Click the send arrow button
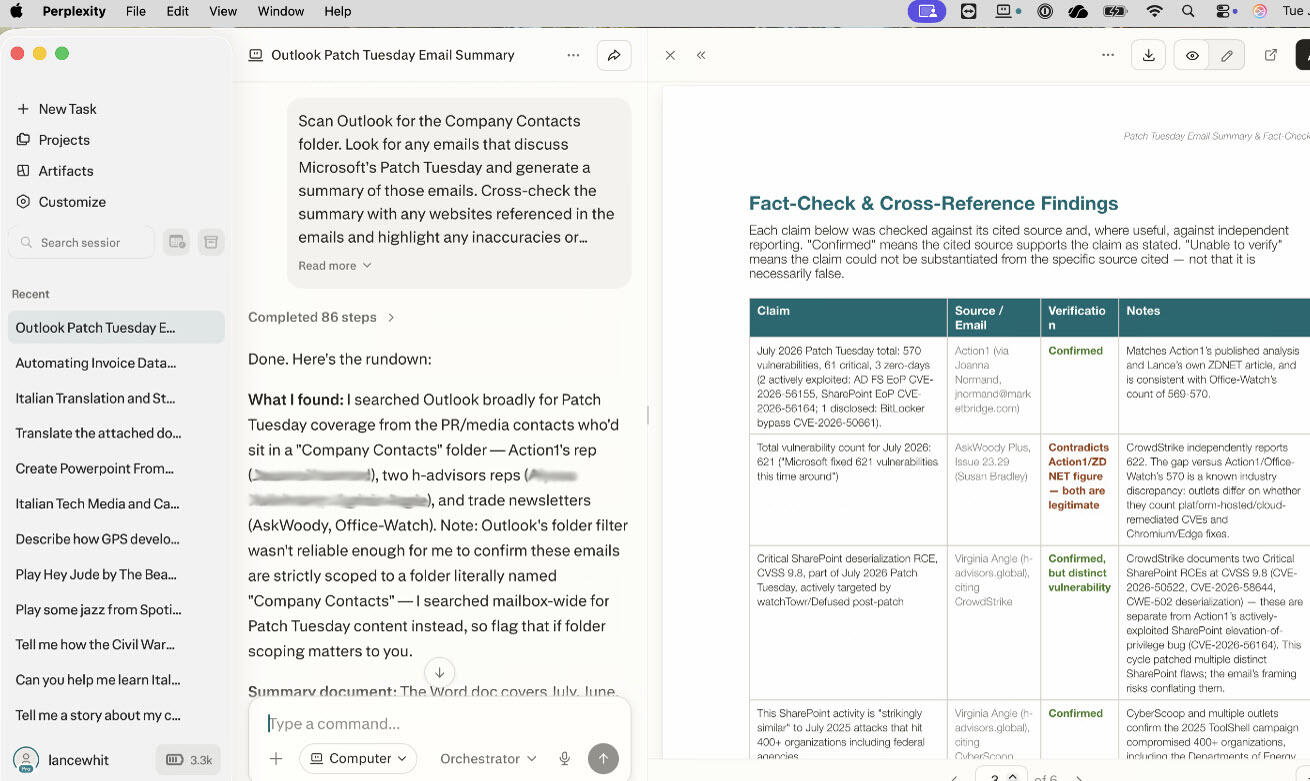 (x=603, y=759)
